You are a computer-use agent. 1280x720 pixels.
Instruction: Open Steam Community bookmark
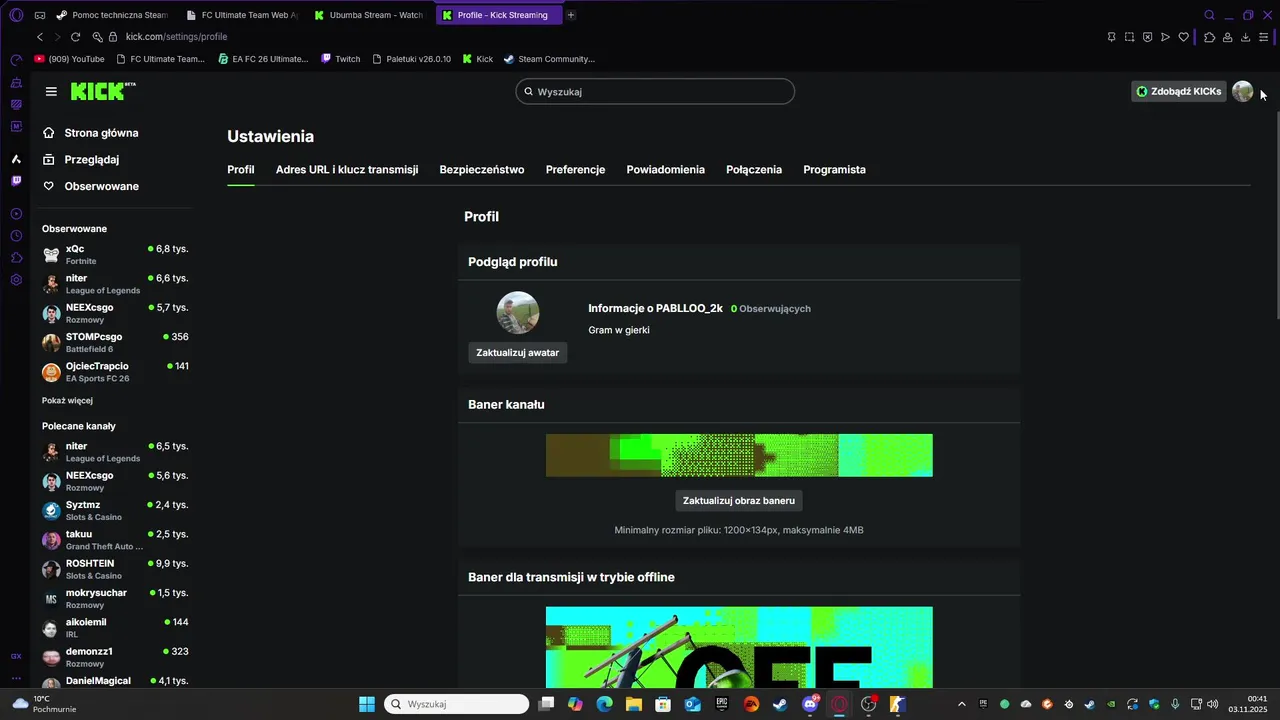(x=549, y=59)
